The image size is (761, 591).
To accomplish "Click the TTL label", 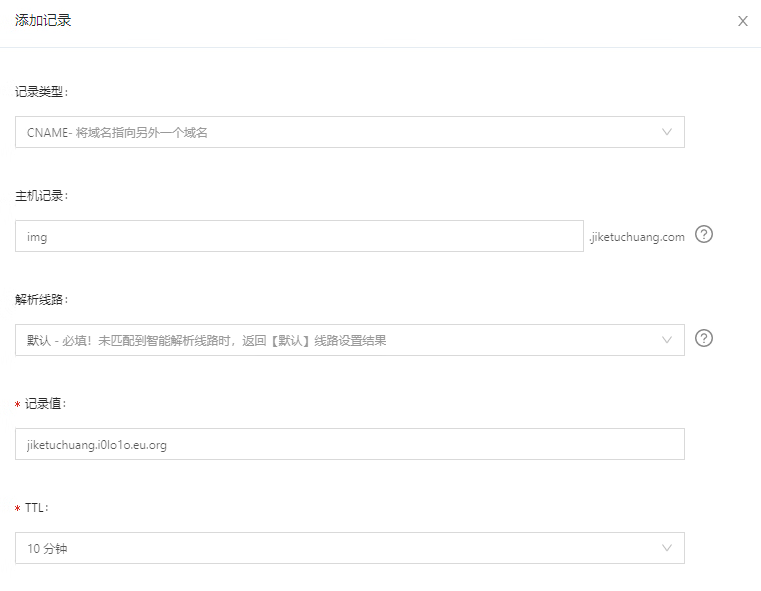I will point(37,508).
